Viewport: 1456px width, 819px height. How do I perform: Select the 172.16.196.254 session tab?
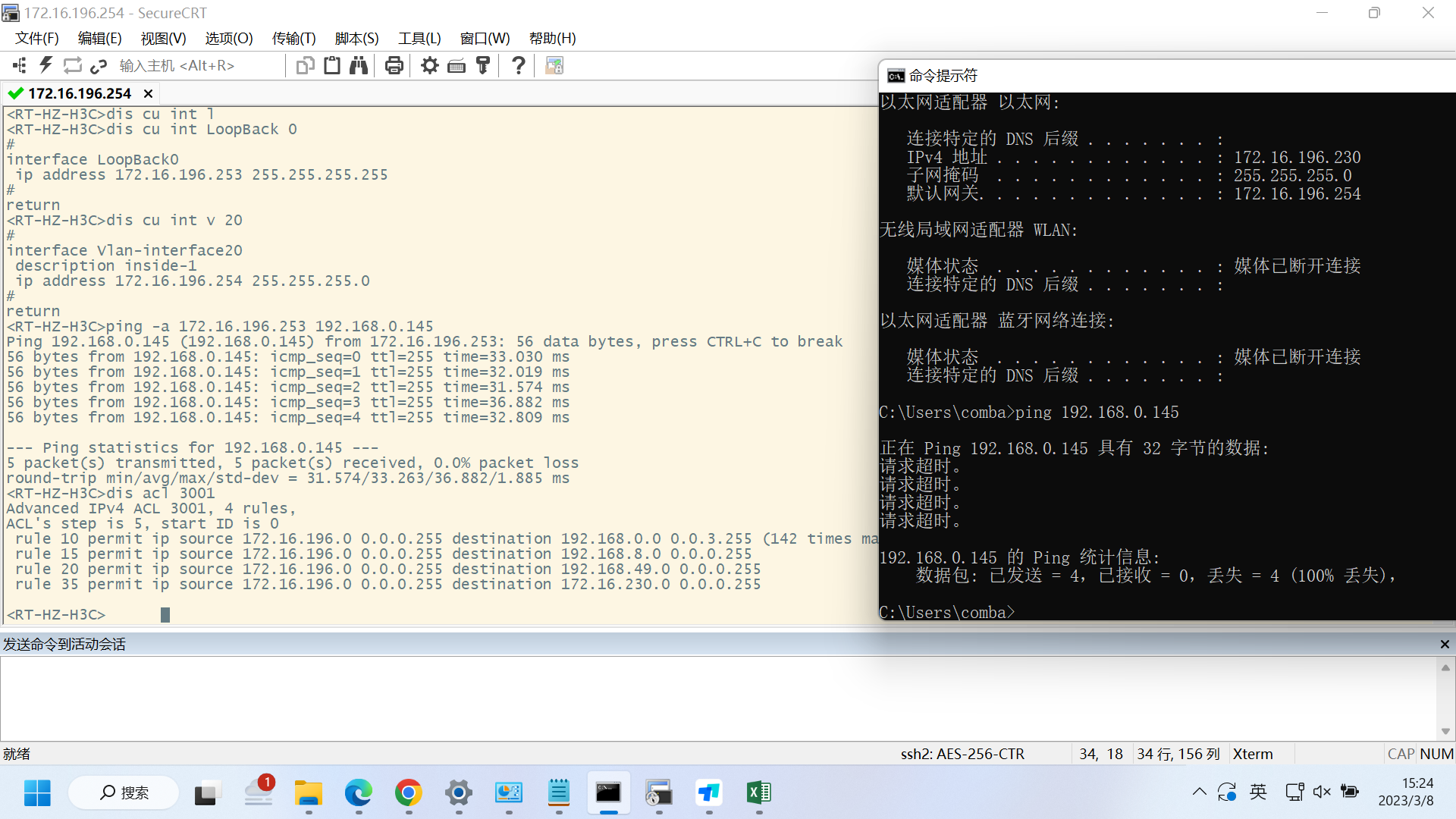pos(79,93)
